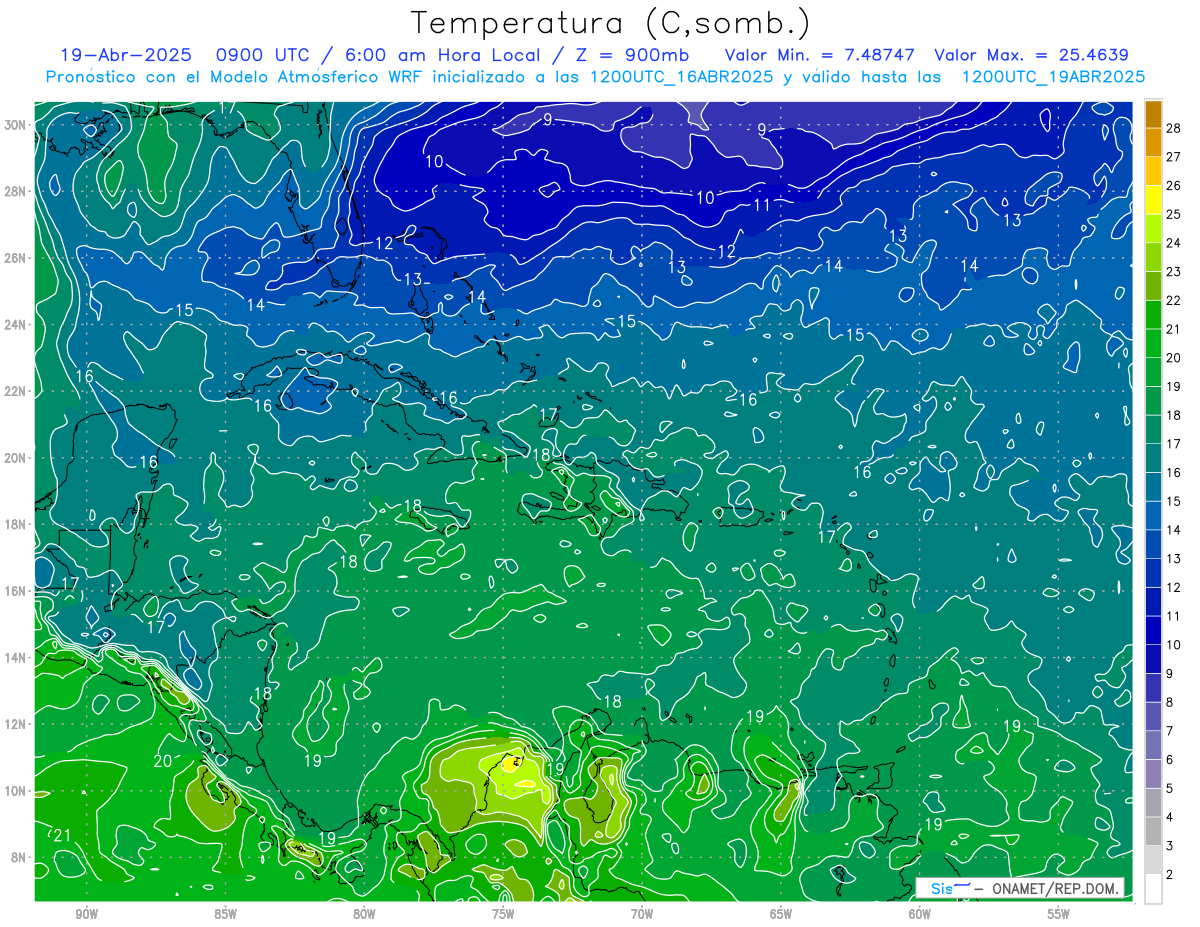This screenshot has height=927, width=1200.
Task: Click the "65W" longitude axis label
Action: click(x=781, y=914)
